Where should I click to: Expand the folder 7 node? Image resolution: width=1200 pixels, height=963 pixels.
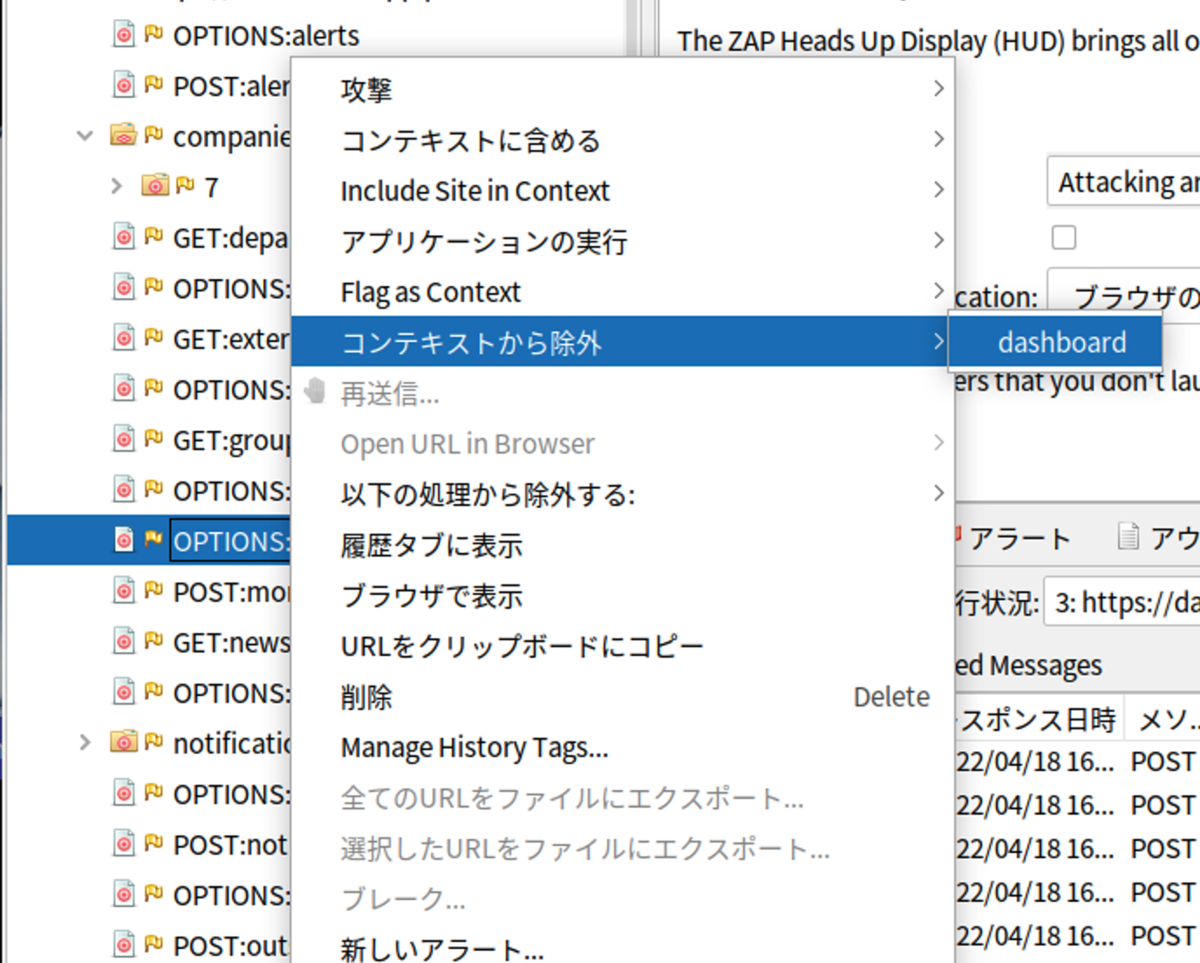[x=116, y=186]
